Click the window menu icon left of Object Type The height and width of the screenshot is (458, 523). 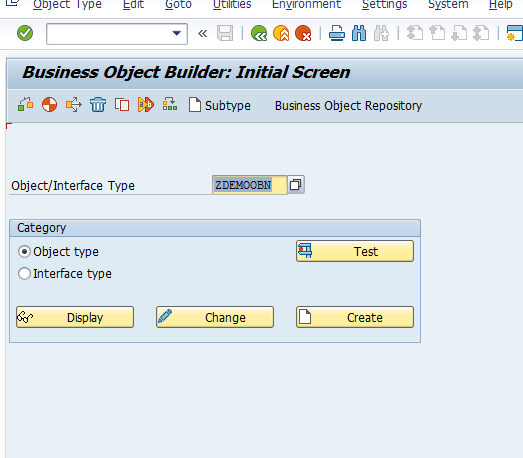tap(12, 3)
